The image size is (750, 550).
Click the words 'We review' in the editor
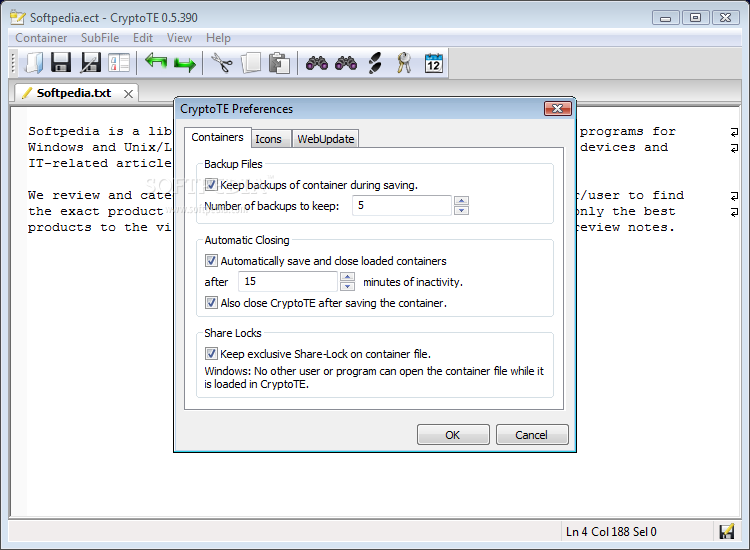[64, 195]
